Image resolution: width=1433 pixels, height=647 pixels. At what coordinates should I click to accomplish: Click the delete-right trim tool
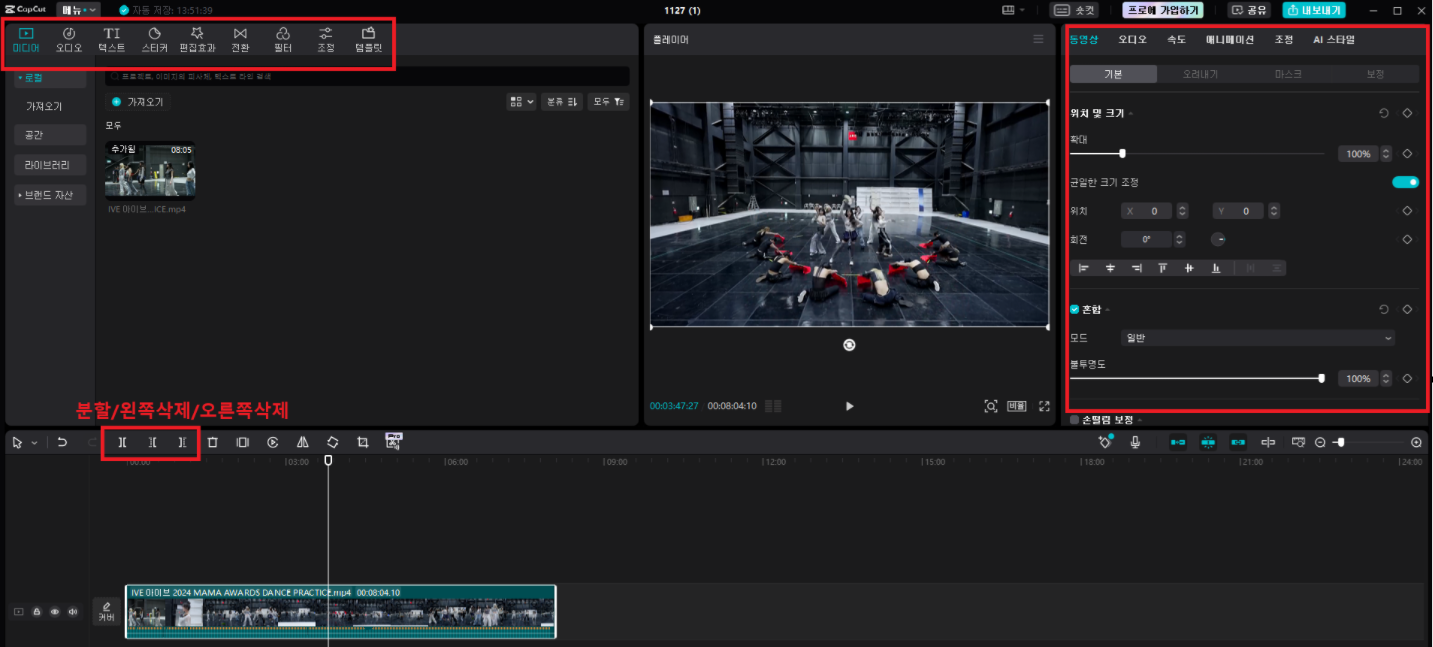[182, 441]
